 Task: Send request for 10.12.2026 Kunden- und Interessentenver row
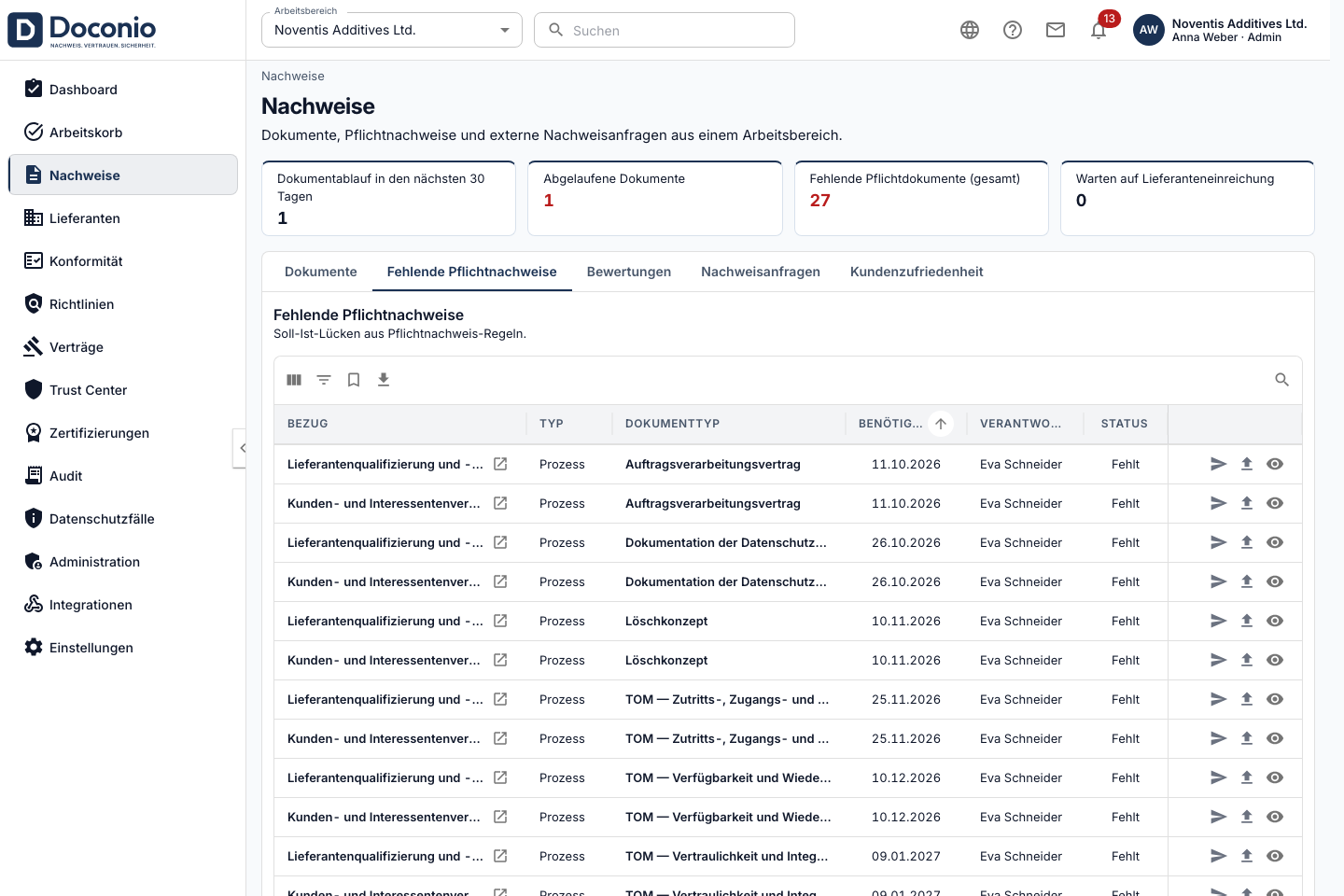pos(1218,817)
